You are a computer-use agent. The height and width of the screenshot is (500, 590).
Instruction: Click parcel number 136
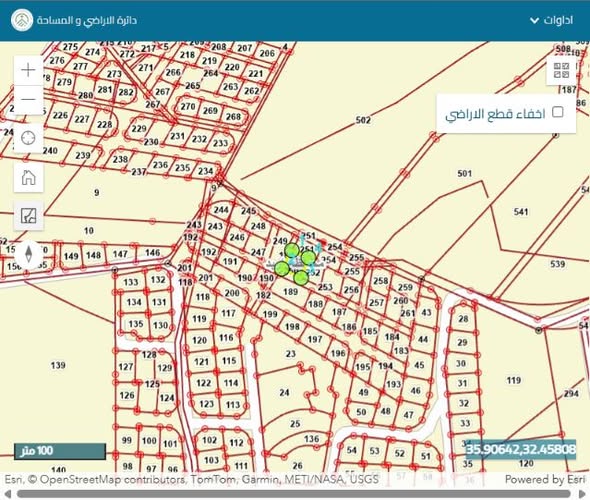pos(312,439)
